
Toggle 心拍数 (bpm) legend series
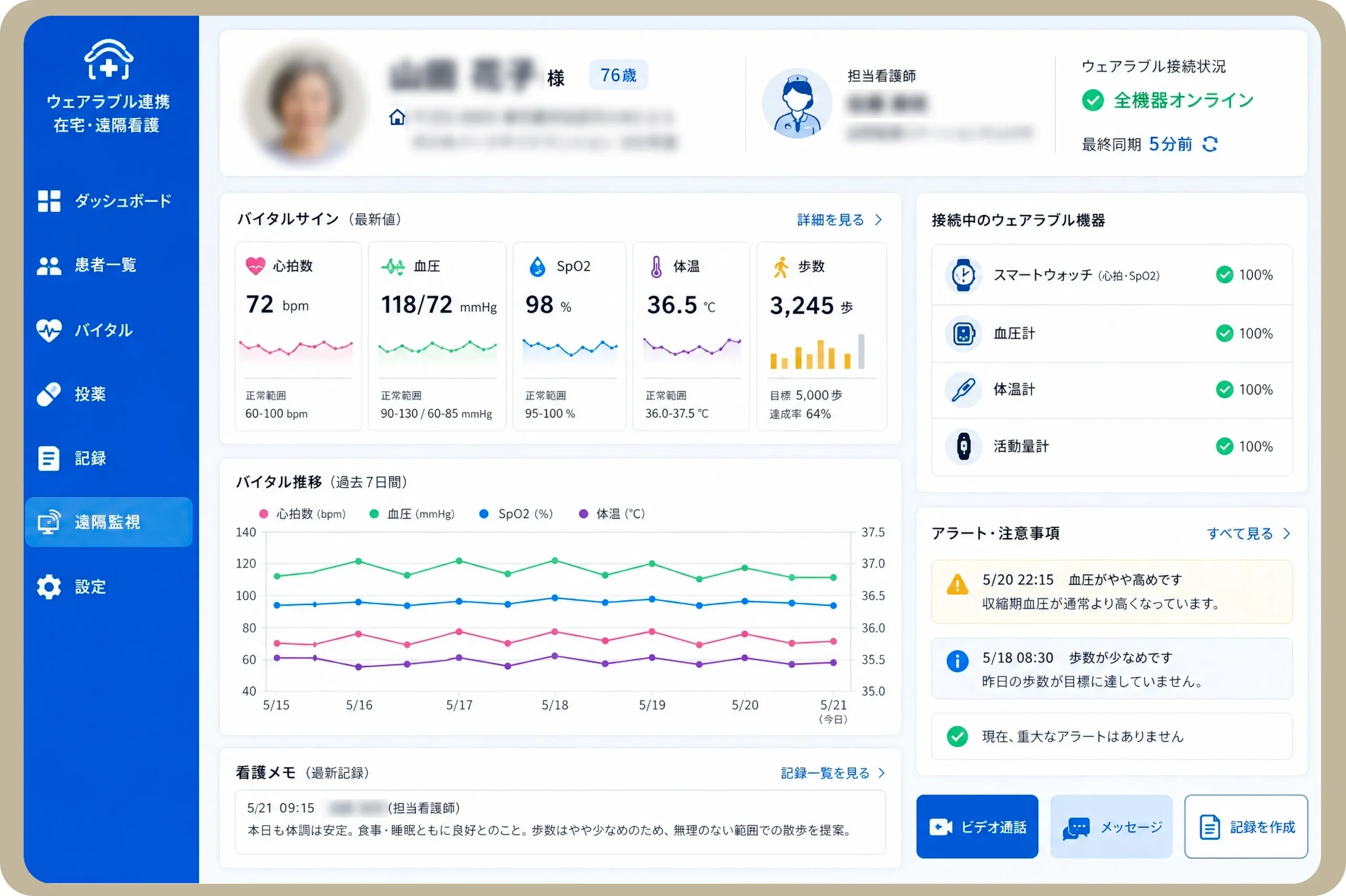click(302, 514)
